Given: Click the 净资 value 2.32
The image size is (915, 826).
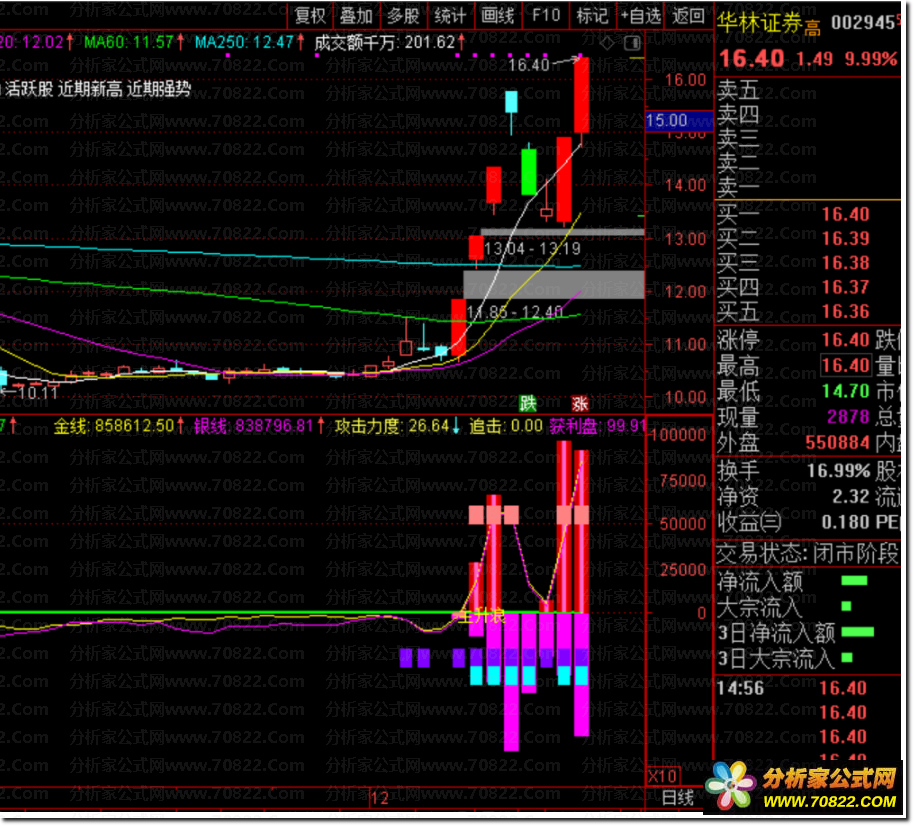Looking at the screenshot, I should pos(851,497).
